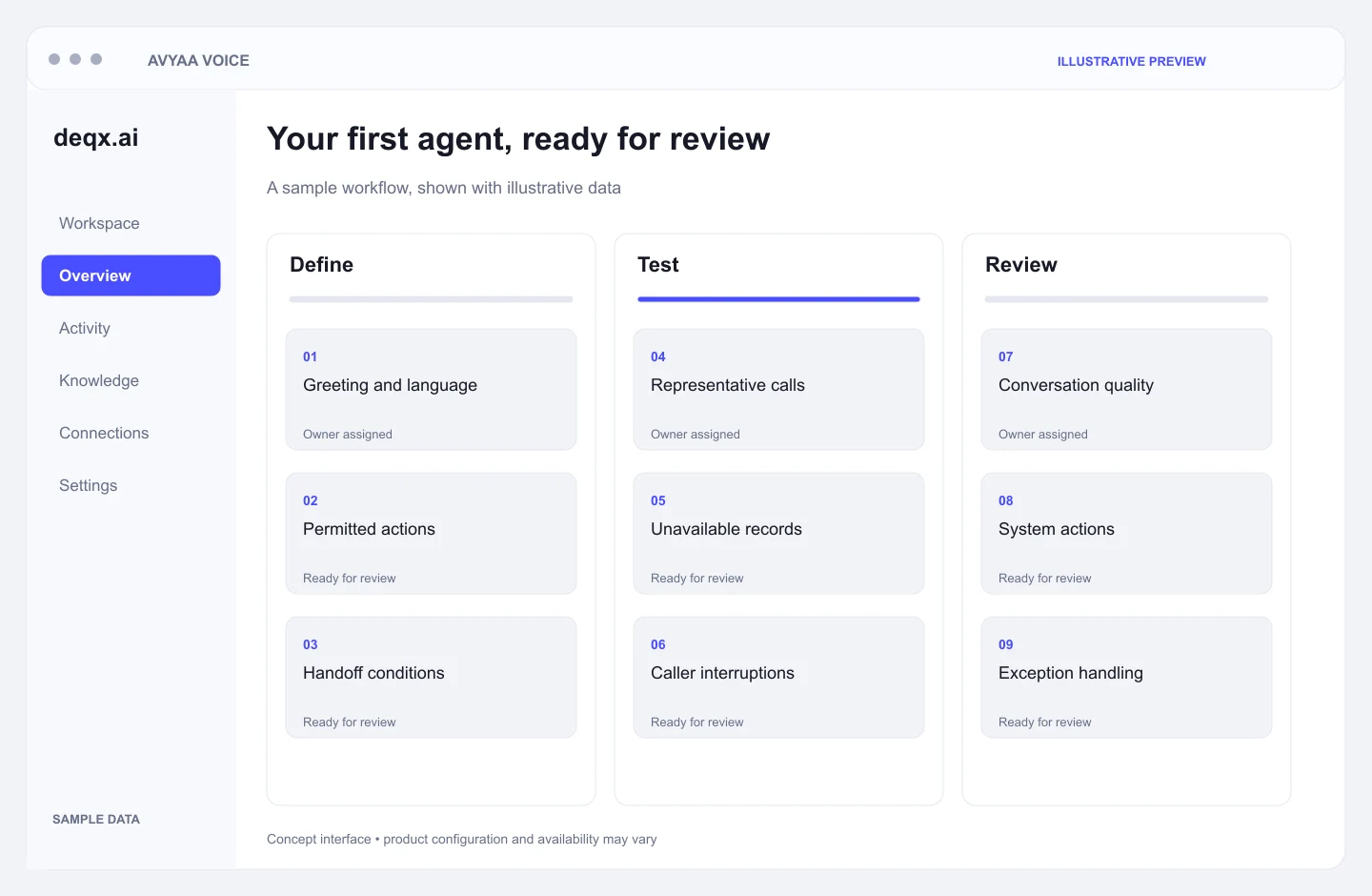Select Overview in the sidebar
Viewport: 1372px width, 896px height.
tap(131, 275)
